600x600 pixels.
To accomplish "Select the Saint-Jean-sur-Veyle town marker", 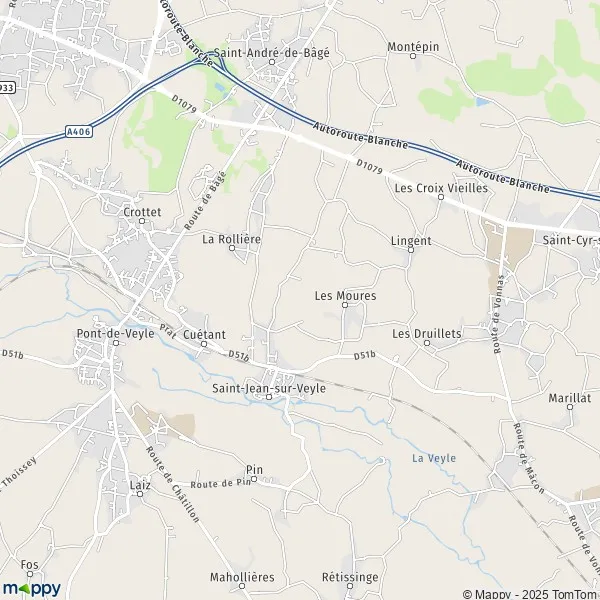I will point(269,397).
